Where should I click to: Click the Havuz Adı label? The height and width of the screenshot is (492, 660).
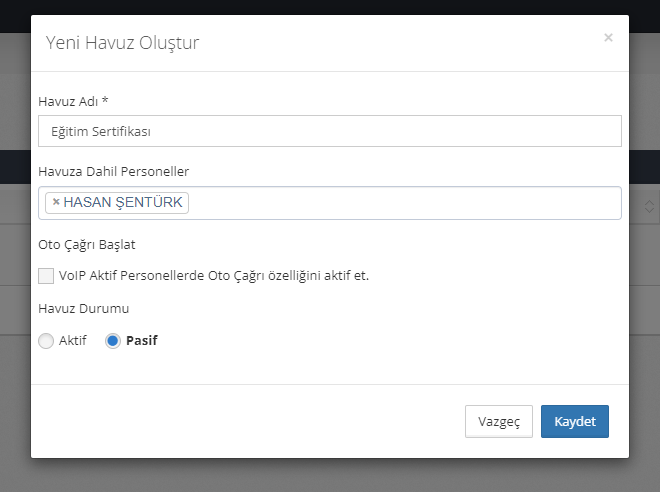coord(72,101)
